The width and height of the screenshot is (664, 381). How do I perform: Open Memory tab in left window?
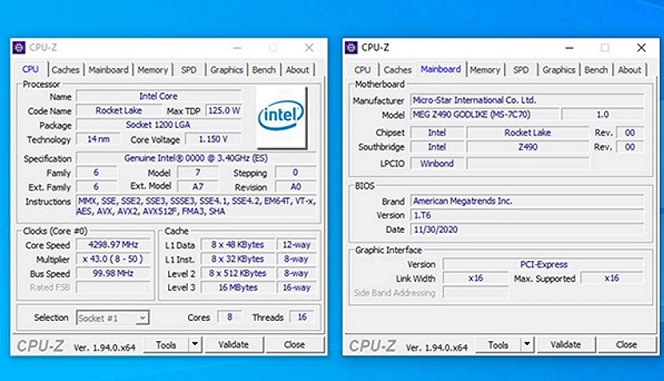click(x=153, y=70)
